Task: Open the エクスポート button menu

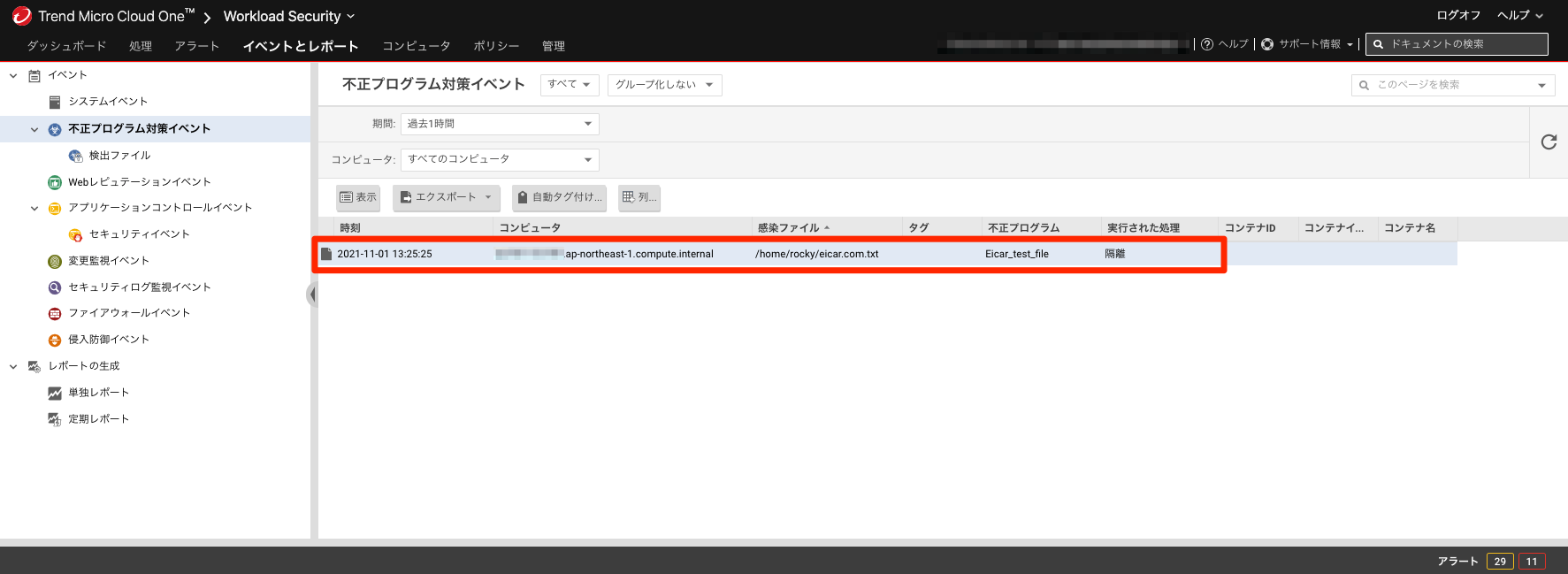Action: pos(447,197)
